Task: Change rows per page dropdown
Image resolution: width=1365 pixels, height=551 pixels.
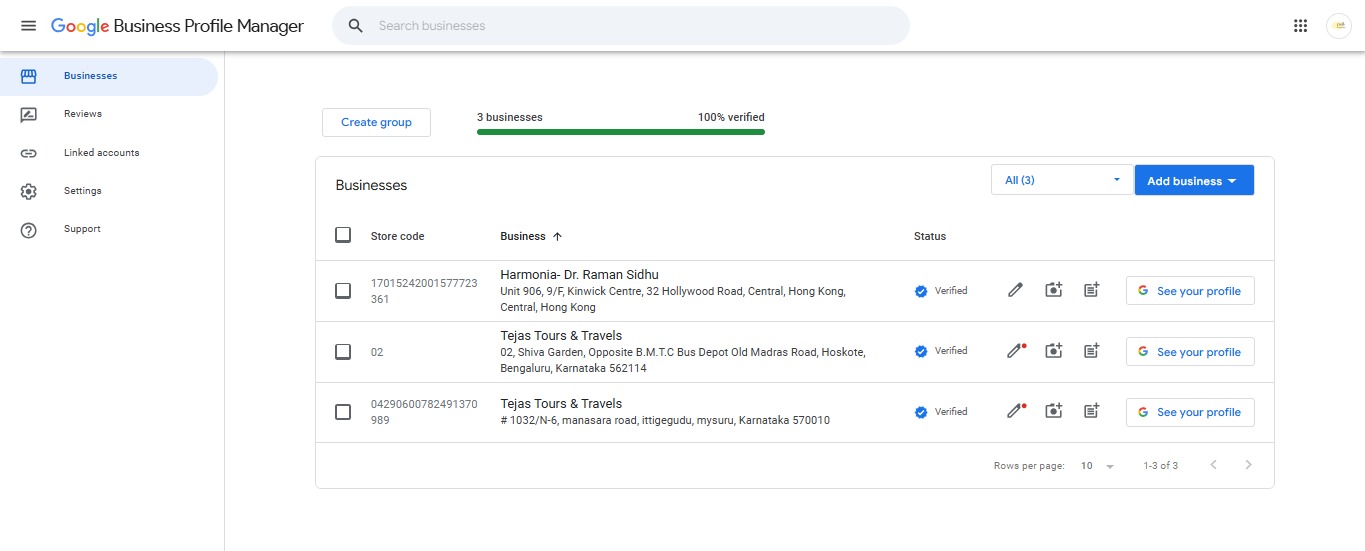Action: tap(1098, 466)
